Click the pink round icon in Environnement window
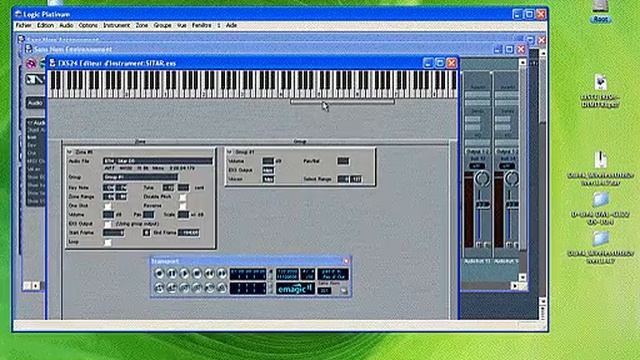The image size is (640, 360). tap(31, 63)
